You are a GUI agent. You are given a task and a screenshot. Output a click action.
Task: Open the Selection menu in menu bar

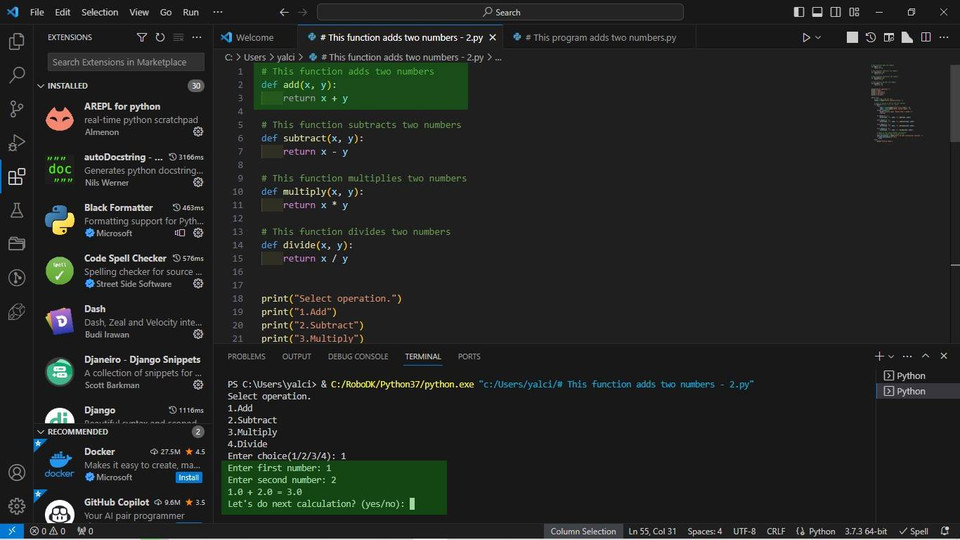[99, 12]
